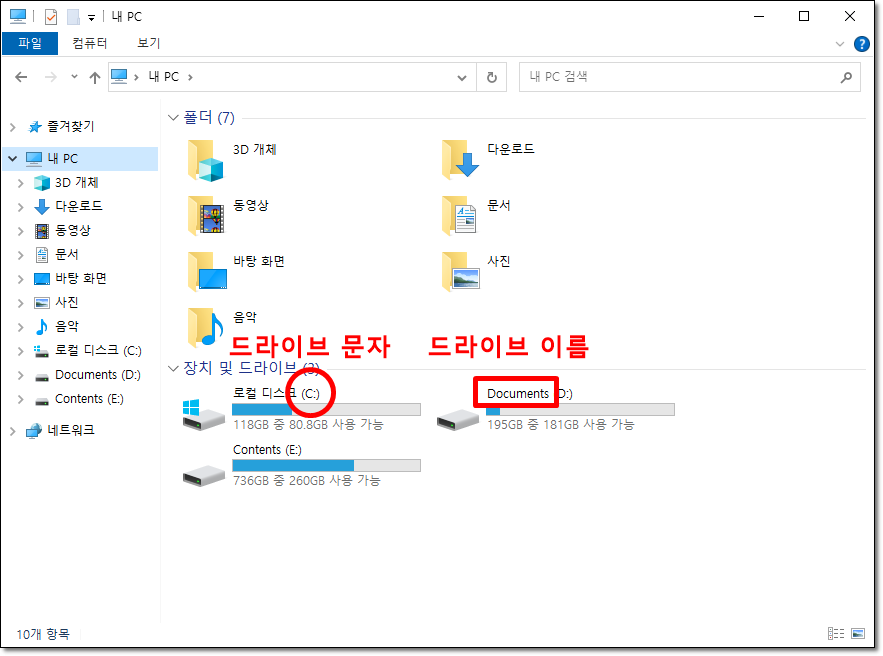Go up one folder level
This screenshot has height=656, width=883.
pyautogui.click(x=95, y=77)
